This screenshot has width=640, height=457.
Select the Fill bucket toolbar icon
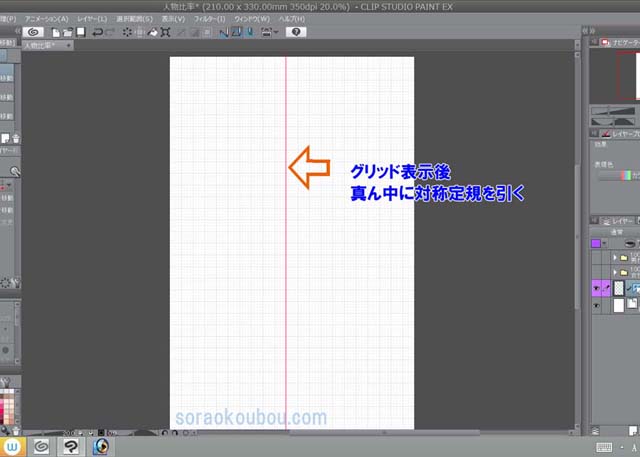click(152, 32)
